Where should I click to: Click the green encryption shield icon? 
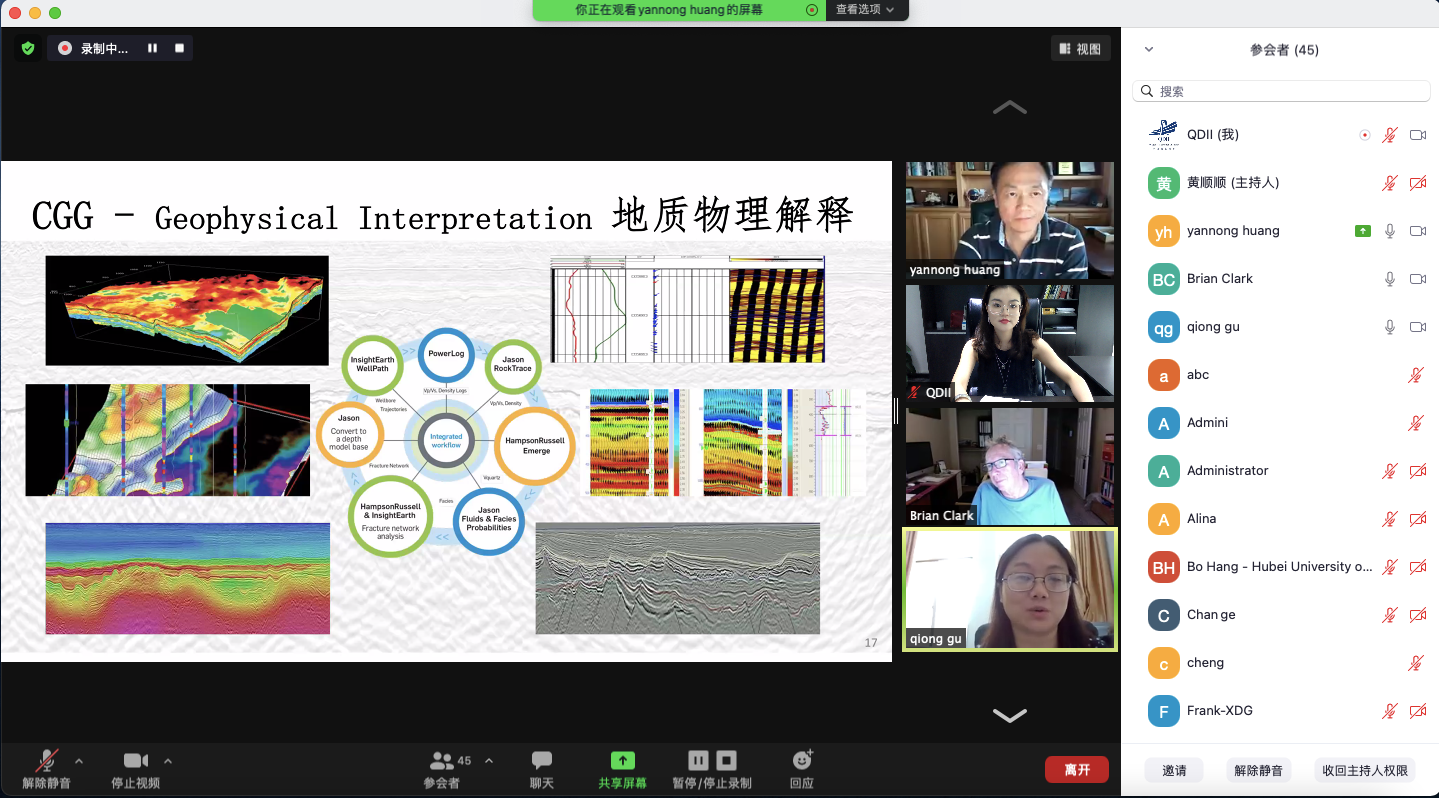[28, 48]
